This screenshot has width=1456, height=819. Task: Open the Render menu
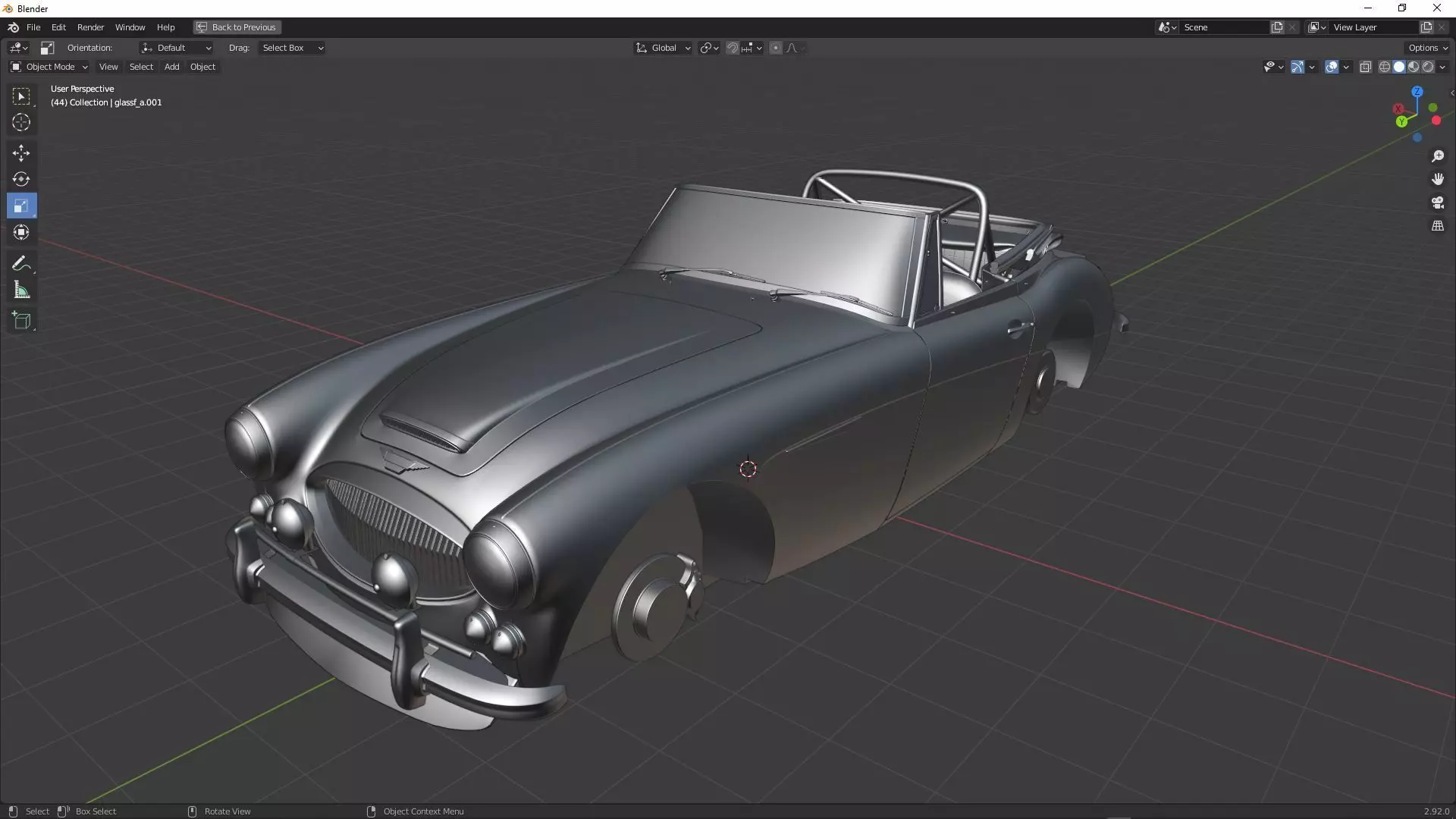coord(90,27)
